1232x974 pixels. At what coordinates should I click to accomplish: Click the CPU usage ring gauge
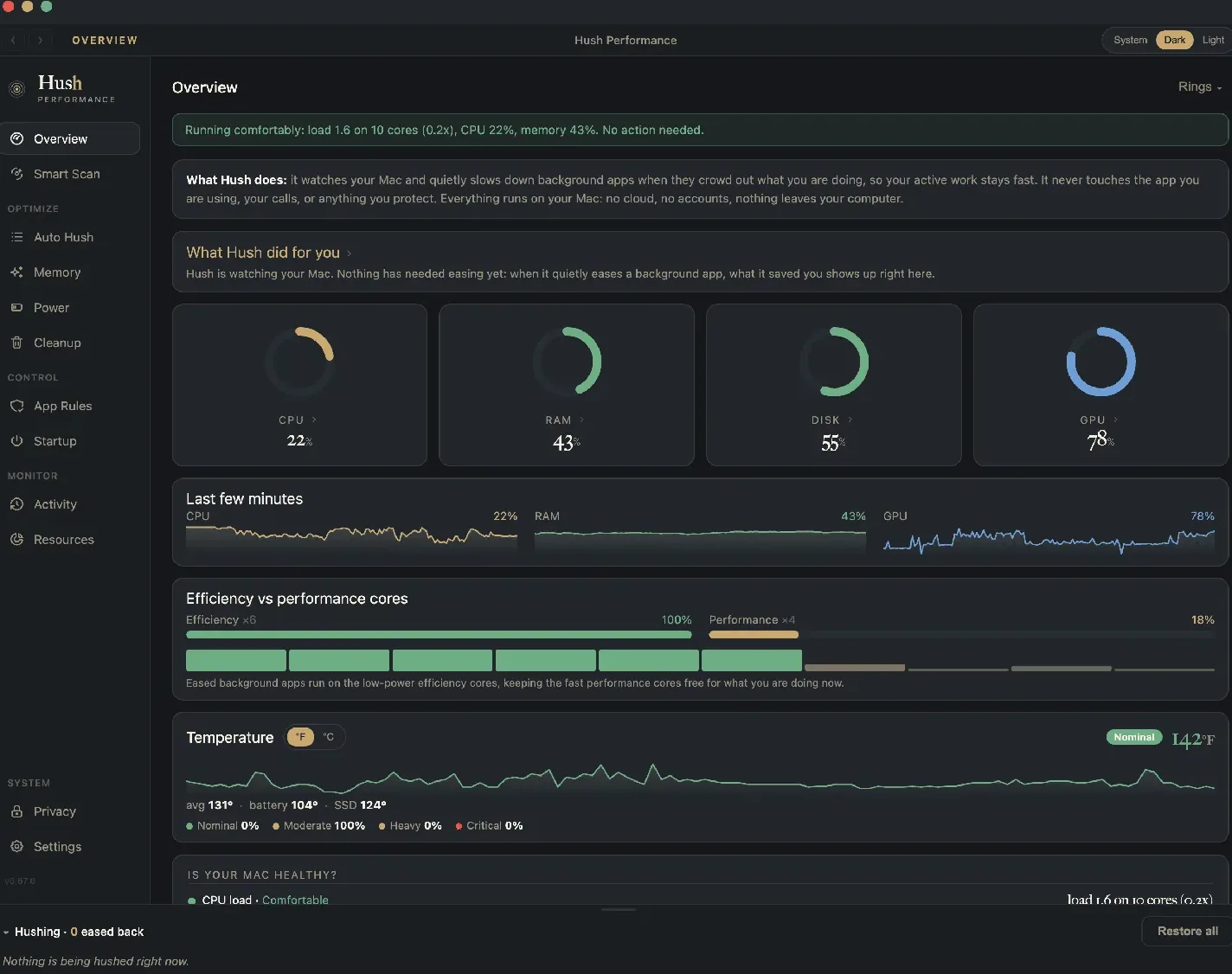coord(299,362)
